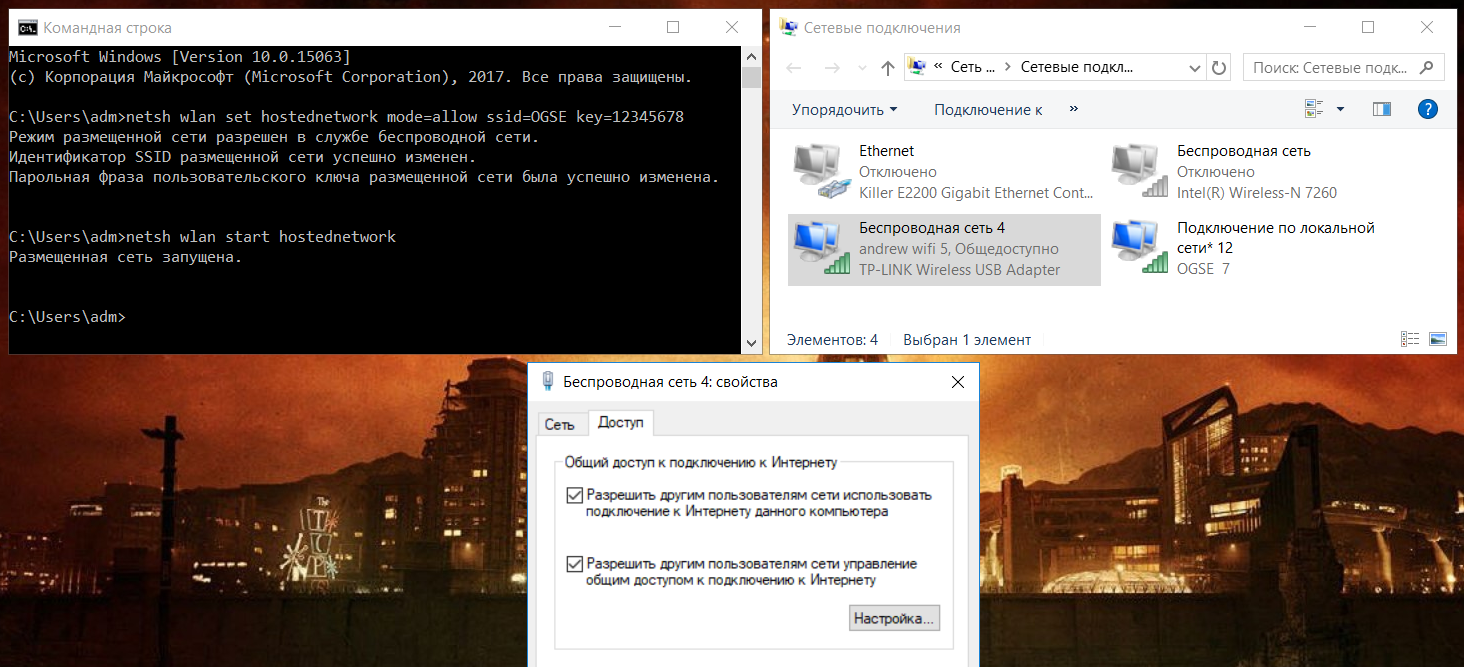Viewport: 1464px width, 667px height.
Task: Click the 'Intel(R) Wireless-N 7260' text
Action: pyautogui.click(x=1257, y=193)
